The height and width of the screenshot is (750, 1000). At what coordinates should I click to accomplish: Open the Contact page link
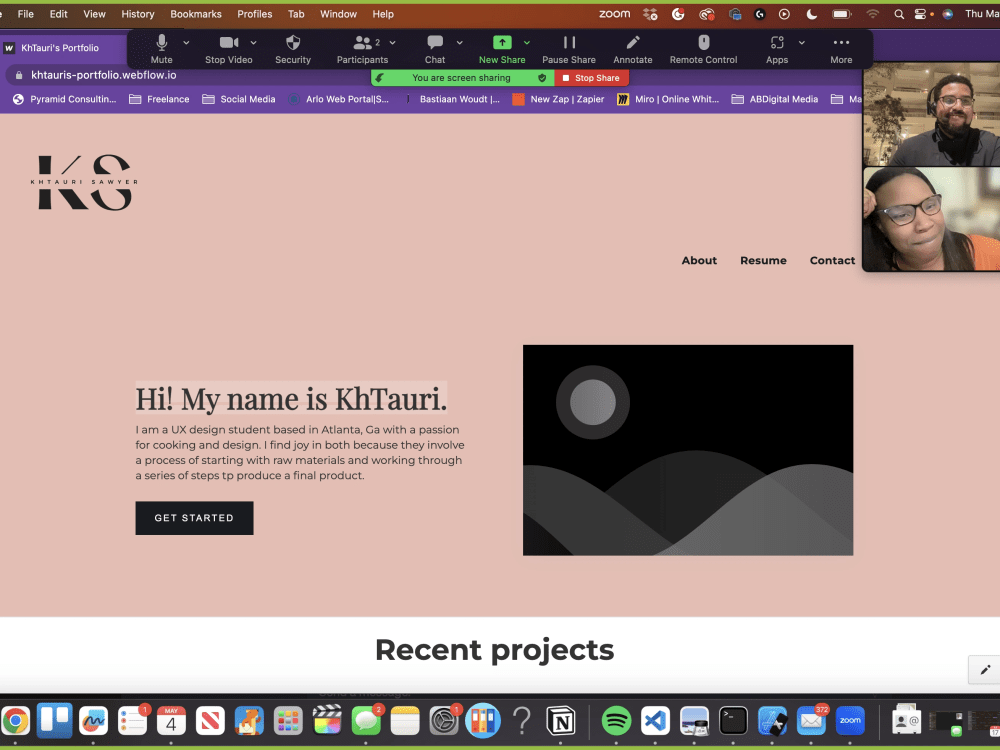(832, 260)
